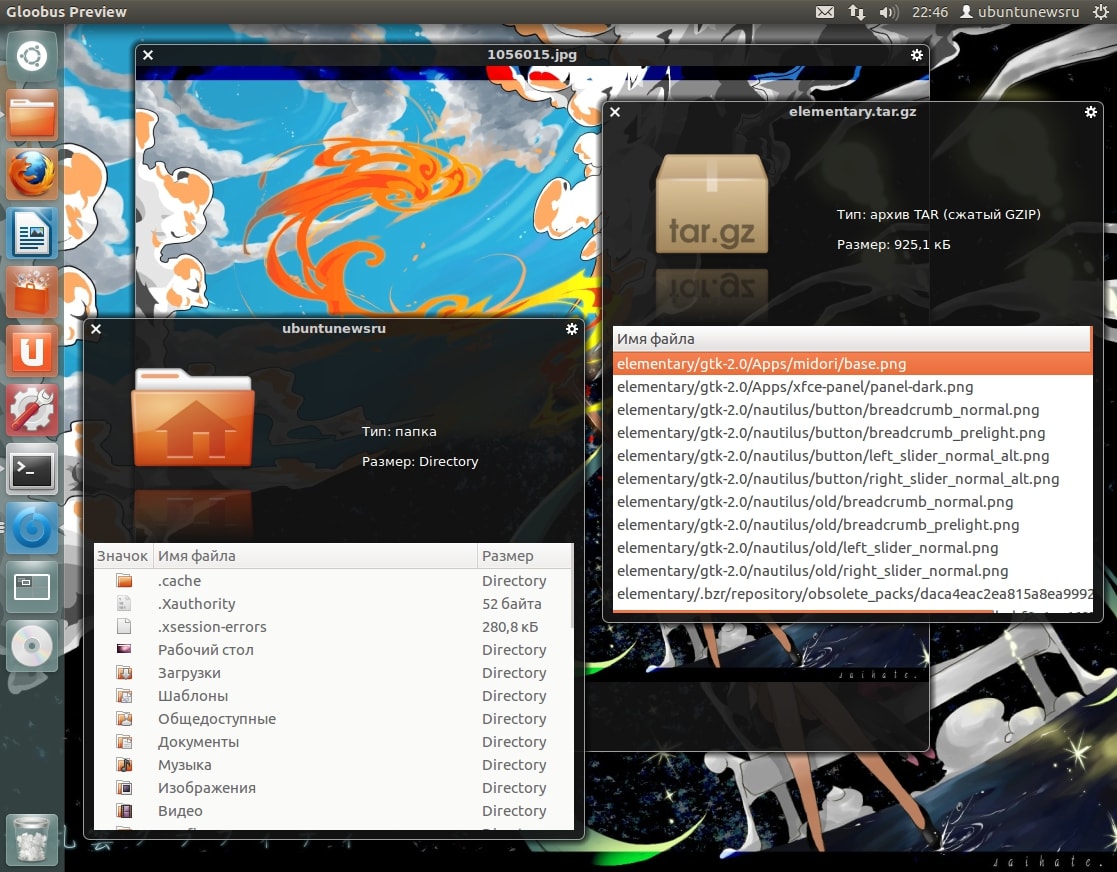Launch the Terminal from the dock
The height and width of the screenshot is (872, 1117).
(32, 470)
